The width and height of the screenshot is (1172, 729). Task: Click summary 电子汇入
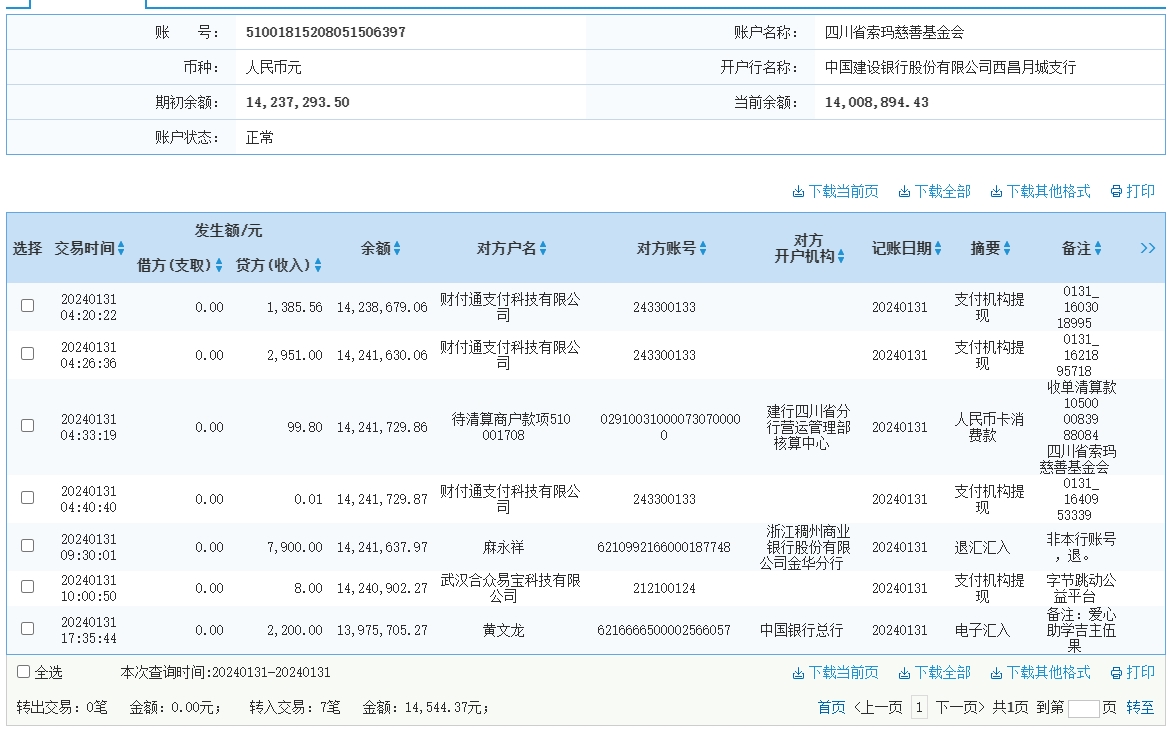(x=981, y=630)
